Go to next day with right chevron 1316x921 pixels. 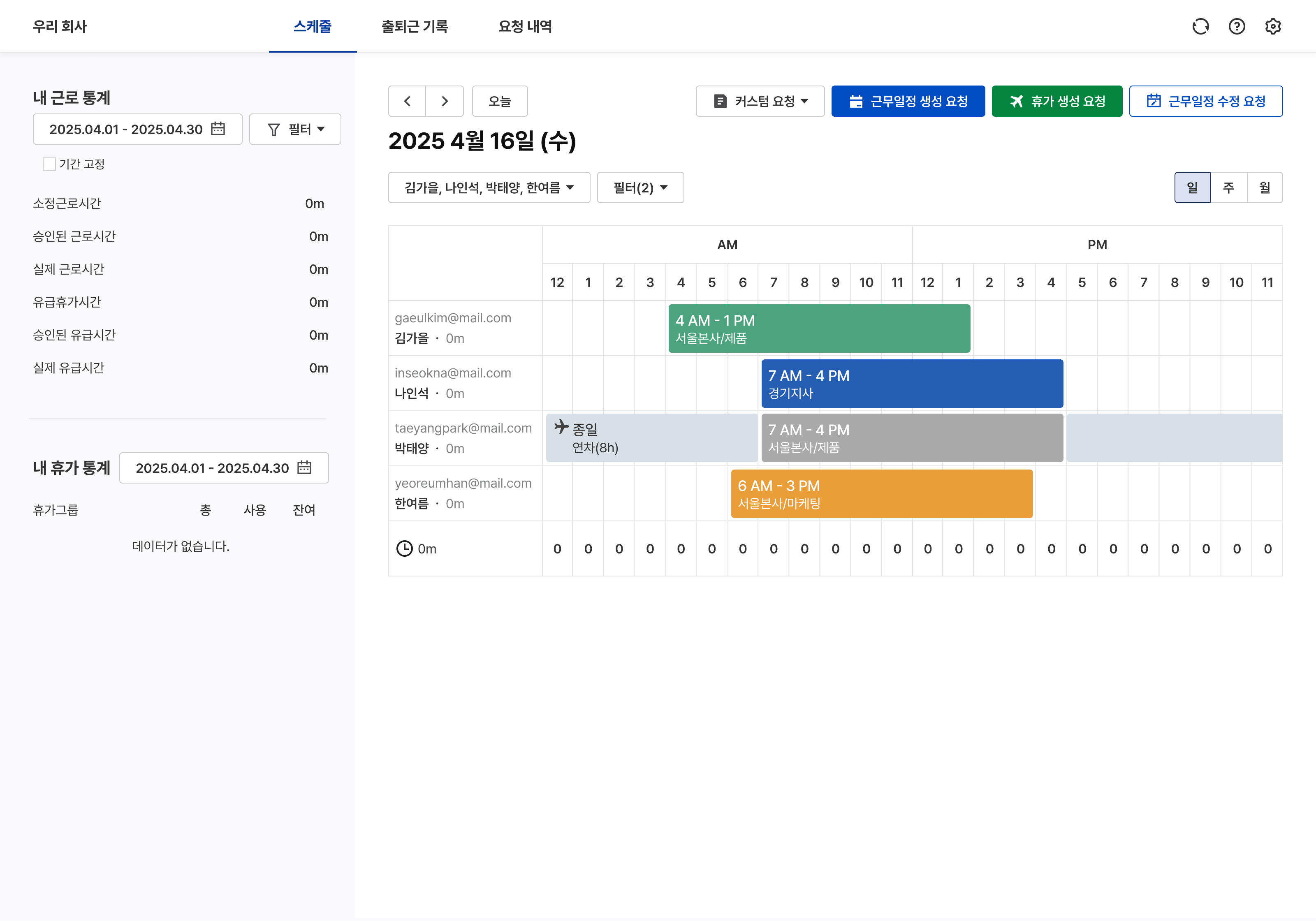(444, 102)
